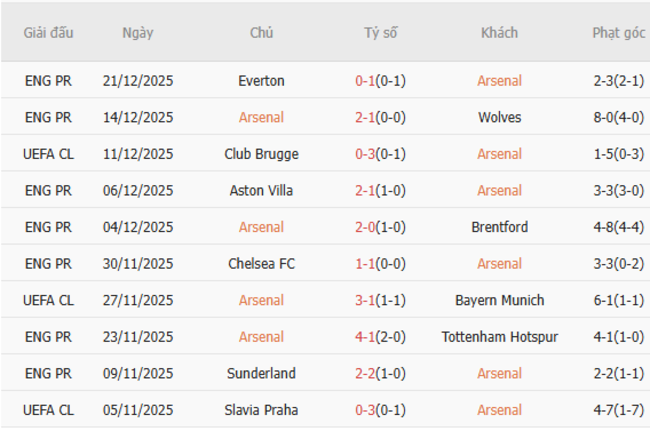
Task: Click the 1-1(0-0) Chelsea match score
Action: tap(380, 263)
